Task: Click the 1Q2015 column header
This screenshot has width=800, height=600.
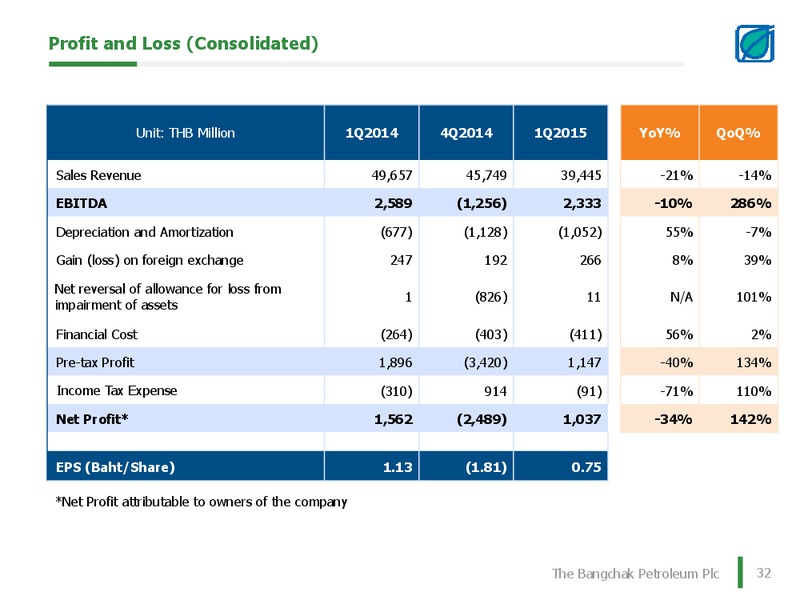Action: click(560, 133)
